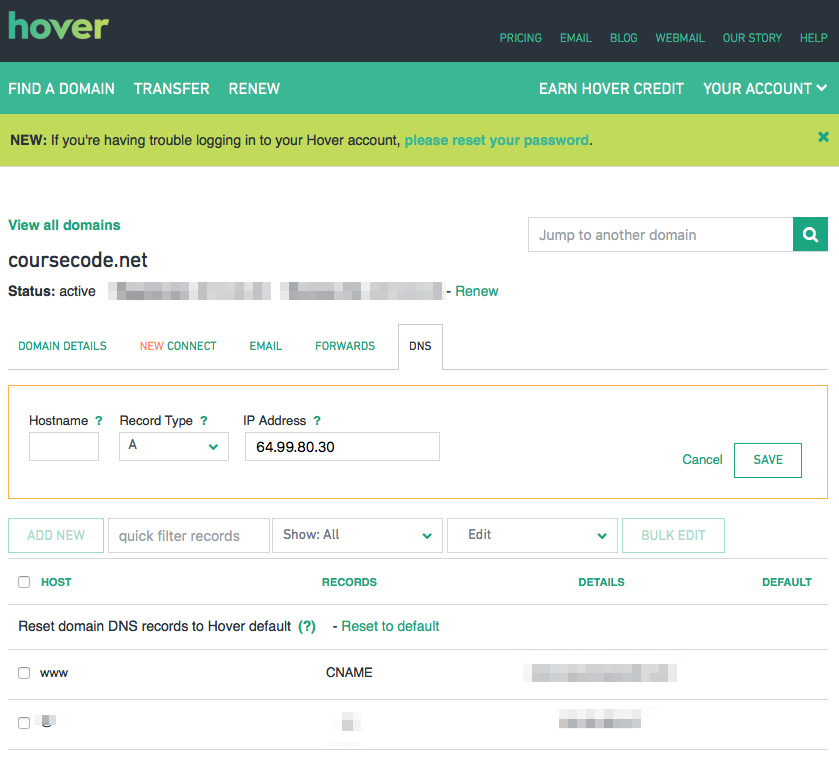Open the Edit actions dropdown
Screen dimensions: 839x764
pos(532,535)
